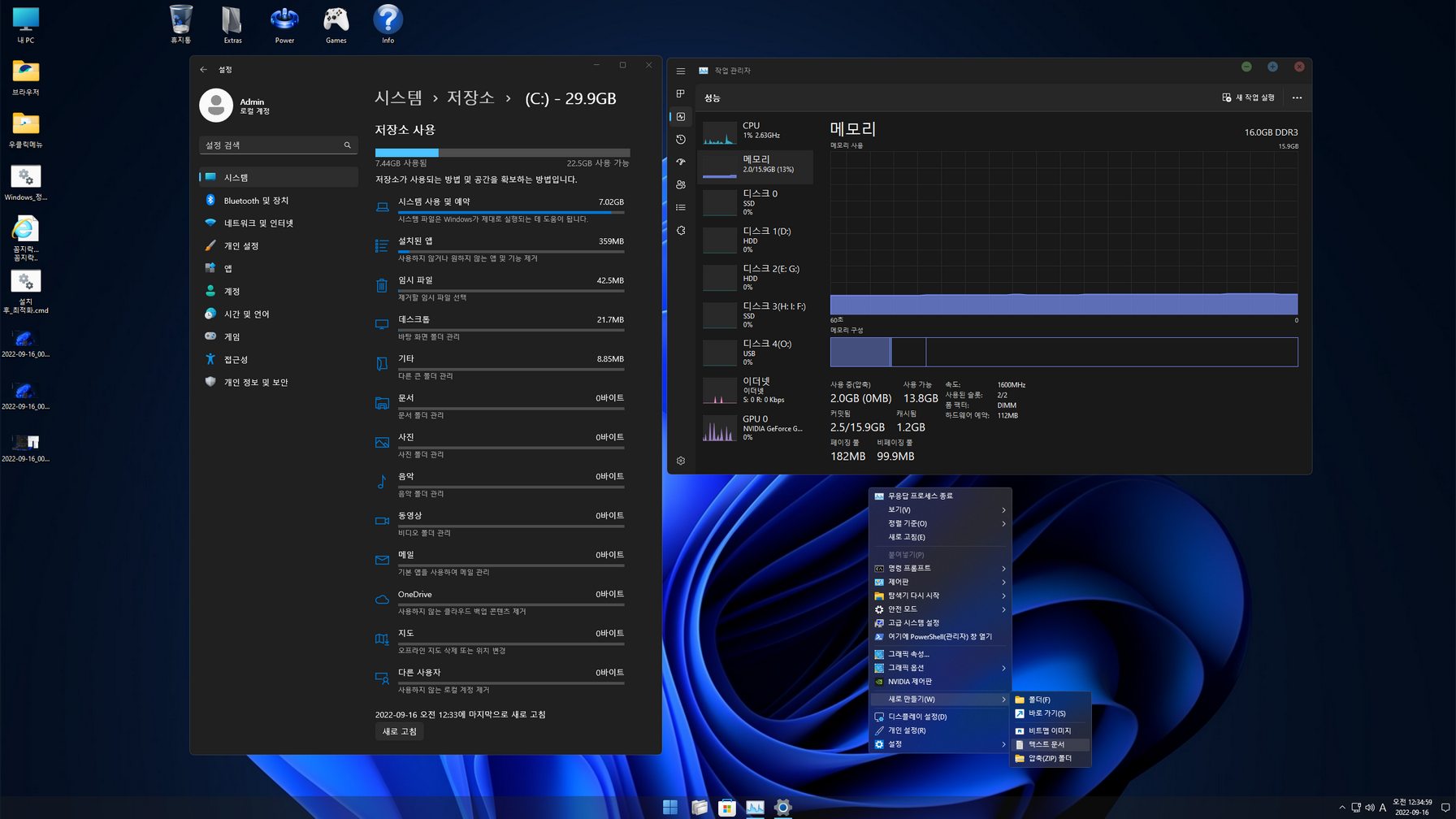Expand 명령 프롬프트 submenu
The image size is (1456, 819).
pyautogui.click(x=940, y=568)
